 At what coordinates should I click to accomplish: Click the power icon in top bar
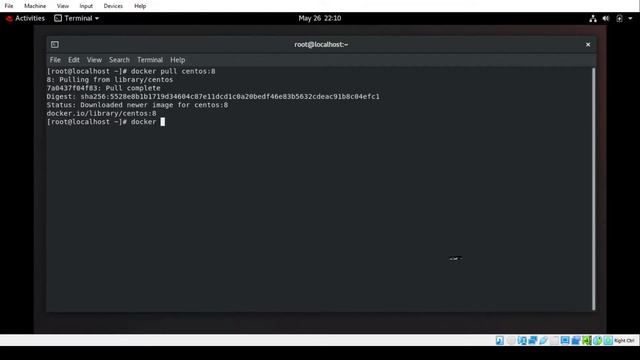(x=619, y=18)
